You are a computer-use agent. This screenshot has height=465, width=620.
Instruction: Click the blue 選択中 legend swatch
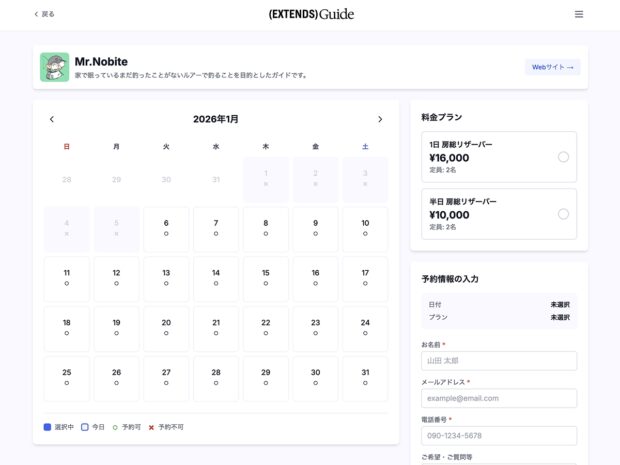[x=47, y=427]
